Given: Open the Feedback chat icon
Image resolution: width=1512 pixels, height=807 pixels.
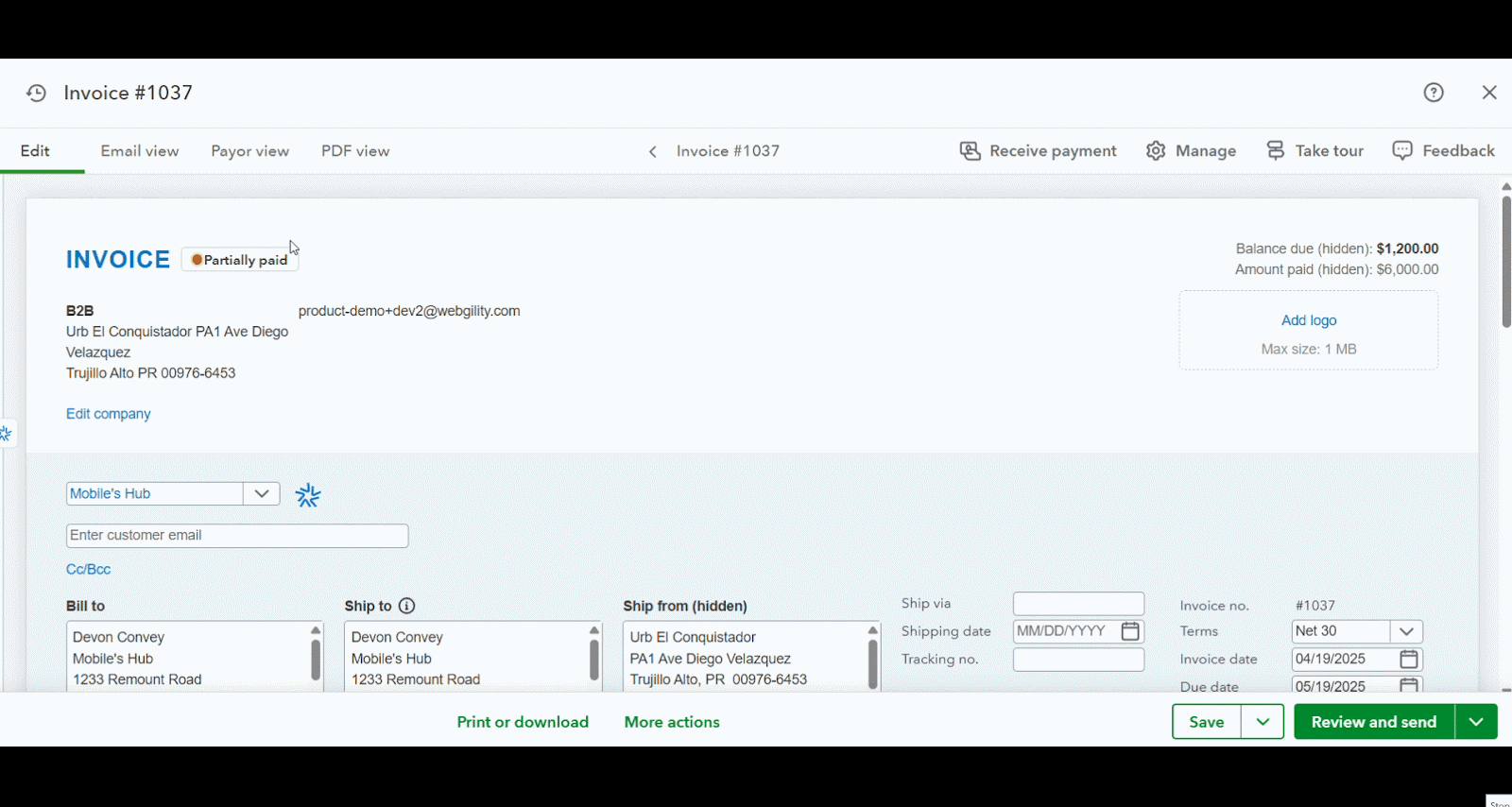Looking at the screenshot, I should 1402,151.
